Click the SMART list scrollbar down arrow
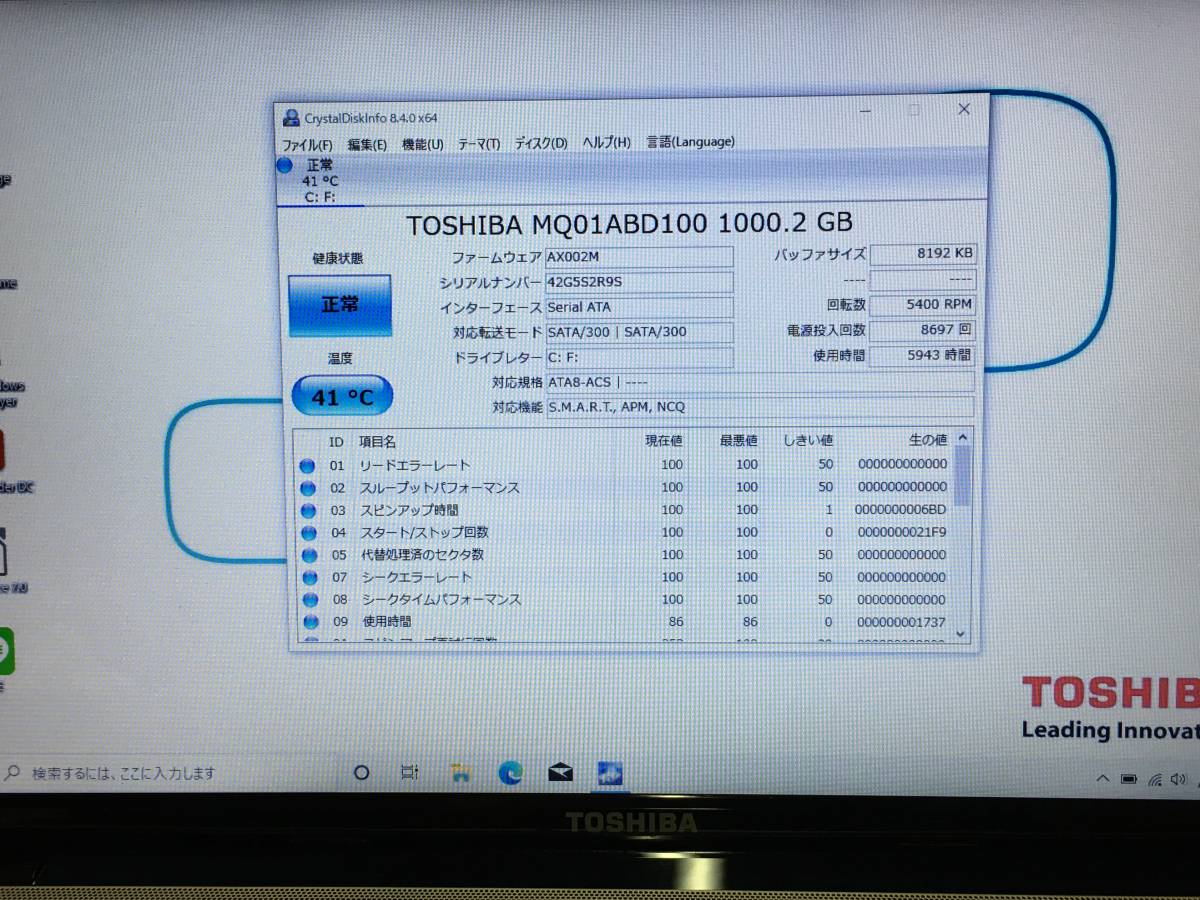Image resolution: width=1200 pixels, height=900 pixels. pyautogui.click(x=962, y=634)
